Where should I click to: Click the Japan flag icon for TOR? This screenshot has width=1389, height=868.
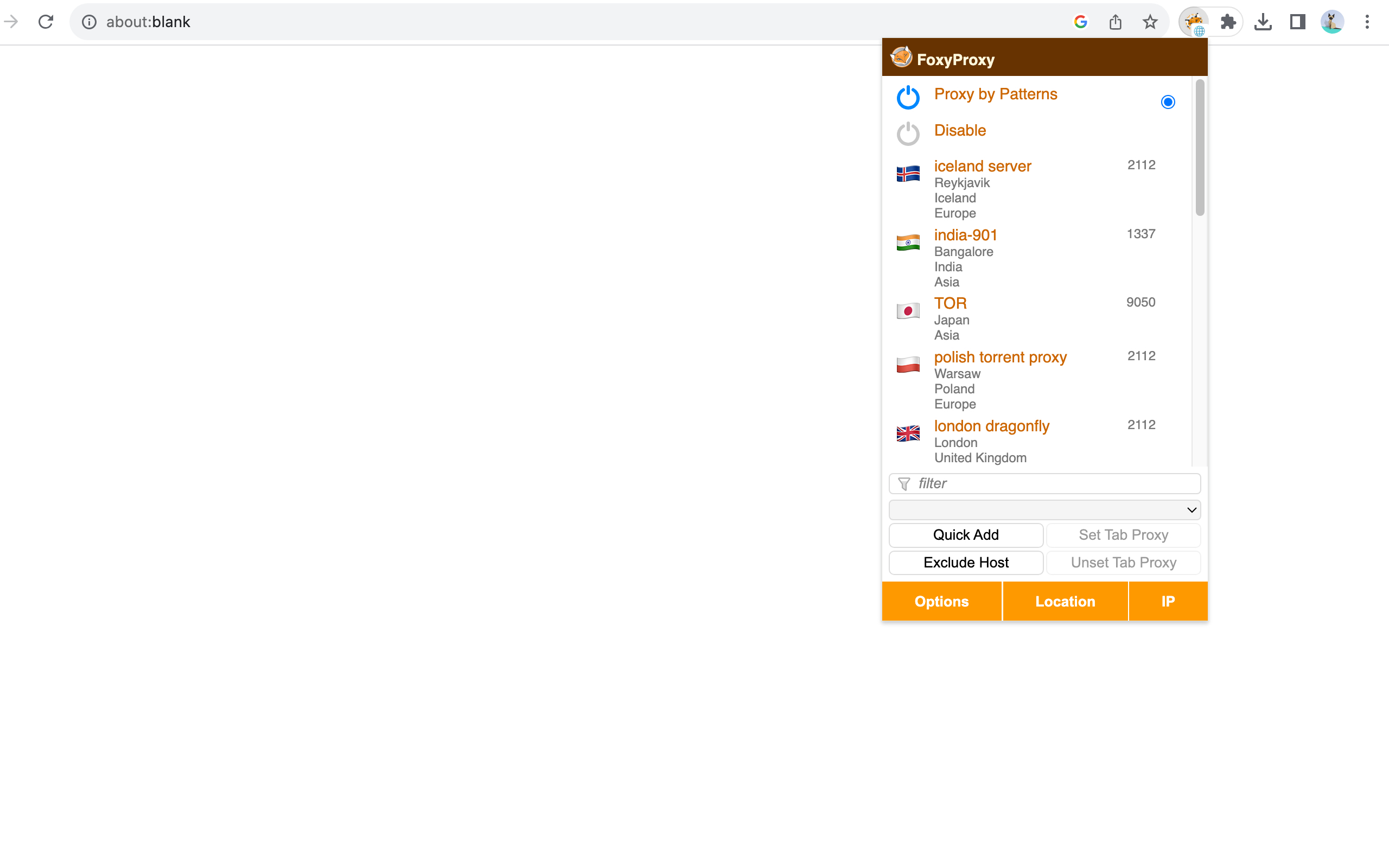(x=908, y=310)
